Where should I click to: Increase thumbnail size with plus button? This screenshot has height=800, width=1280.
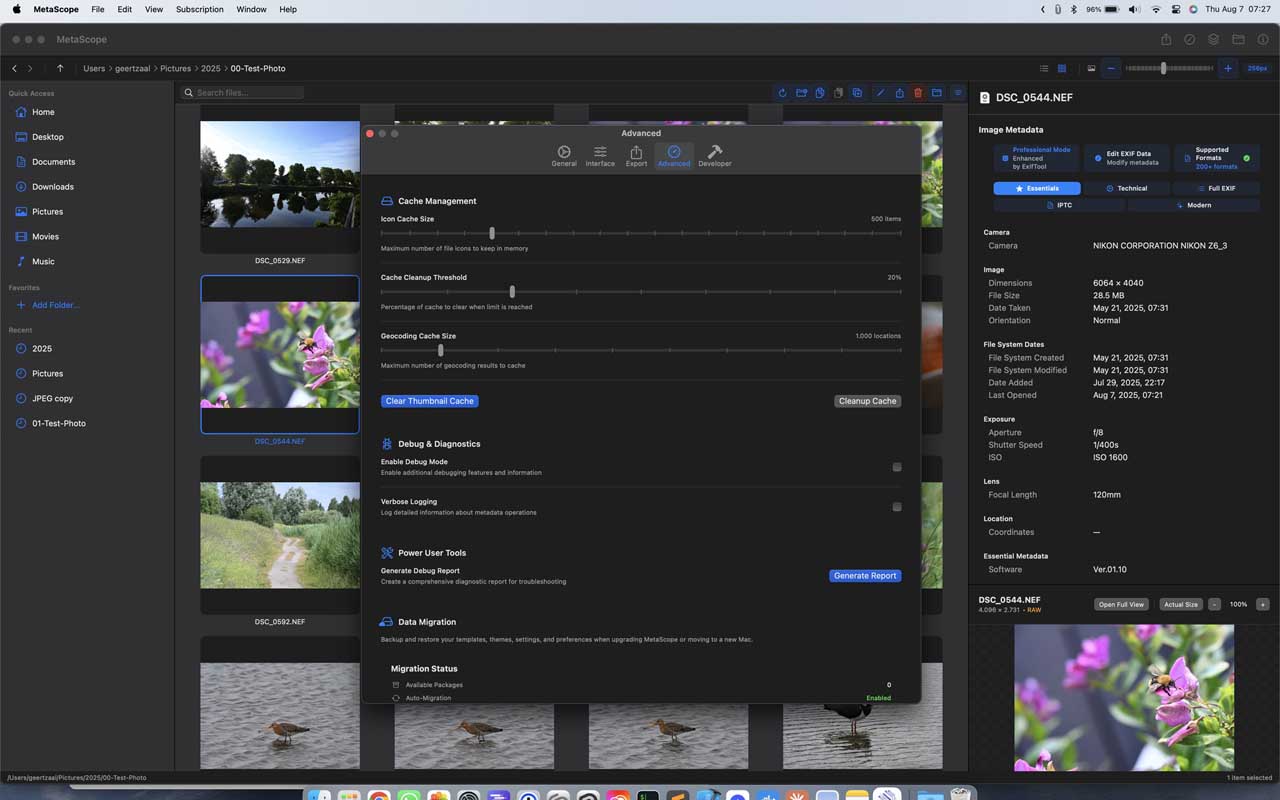(1228, 68)
